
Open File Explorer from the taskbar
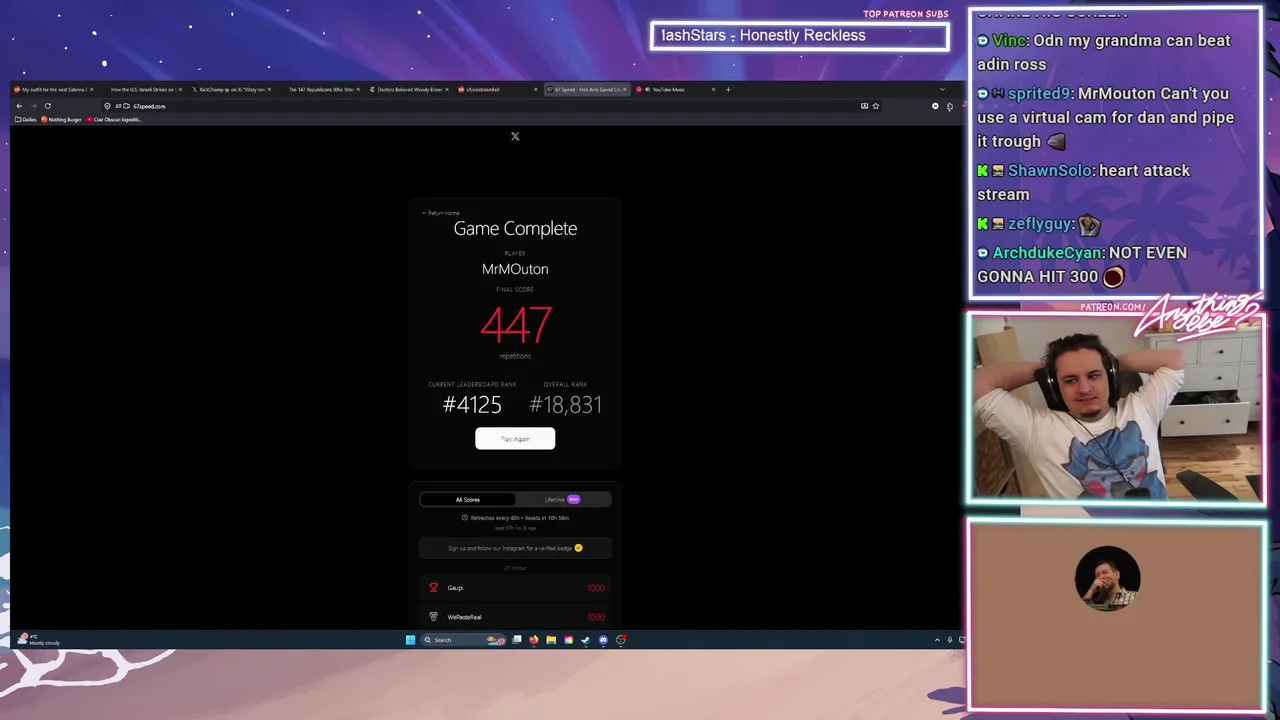pos(551,640)
